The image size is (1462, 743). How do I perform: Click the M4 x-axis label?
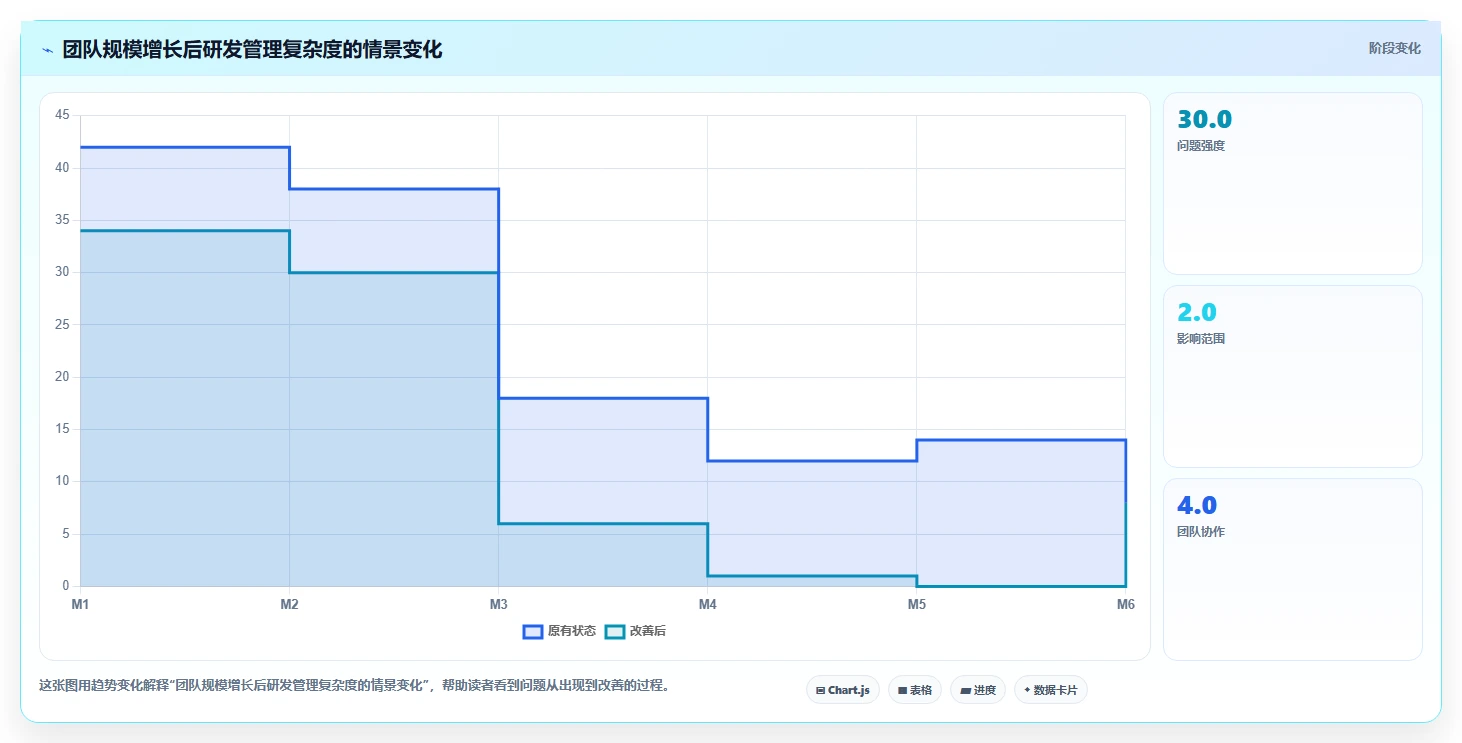[707, 604]
